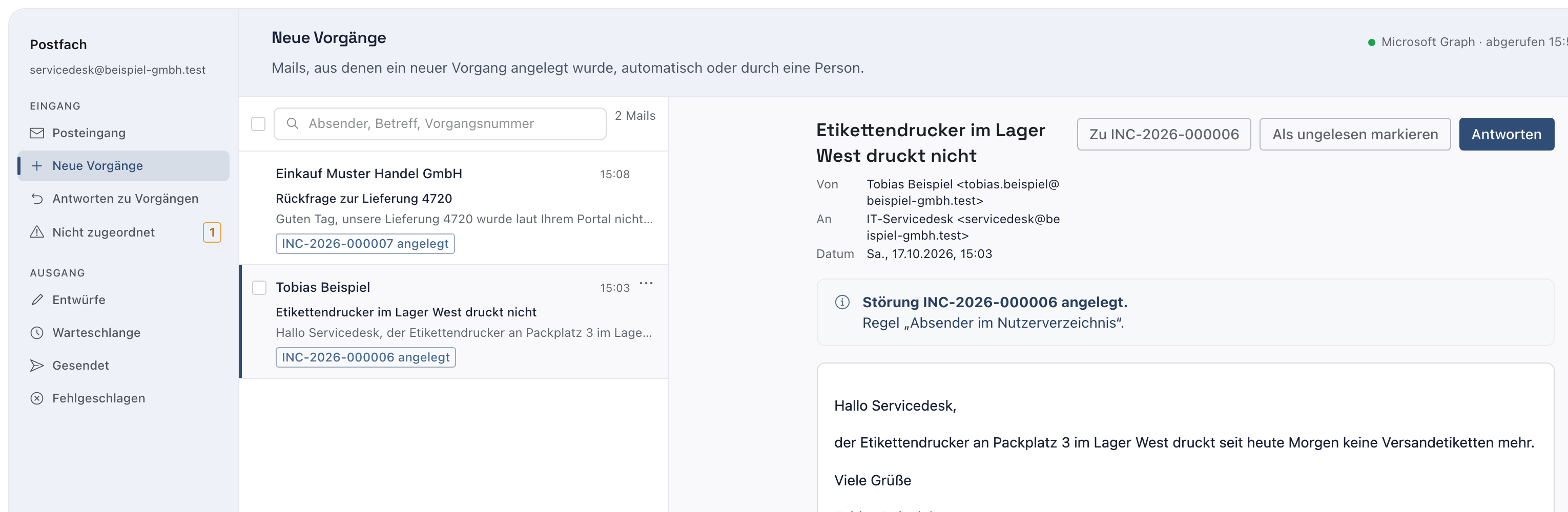Open the Warteschlange folder
1568x512 pixels.
click(x=123, y=333)
